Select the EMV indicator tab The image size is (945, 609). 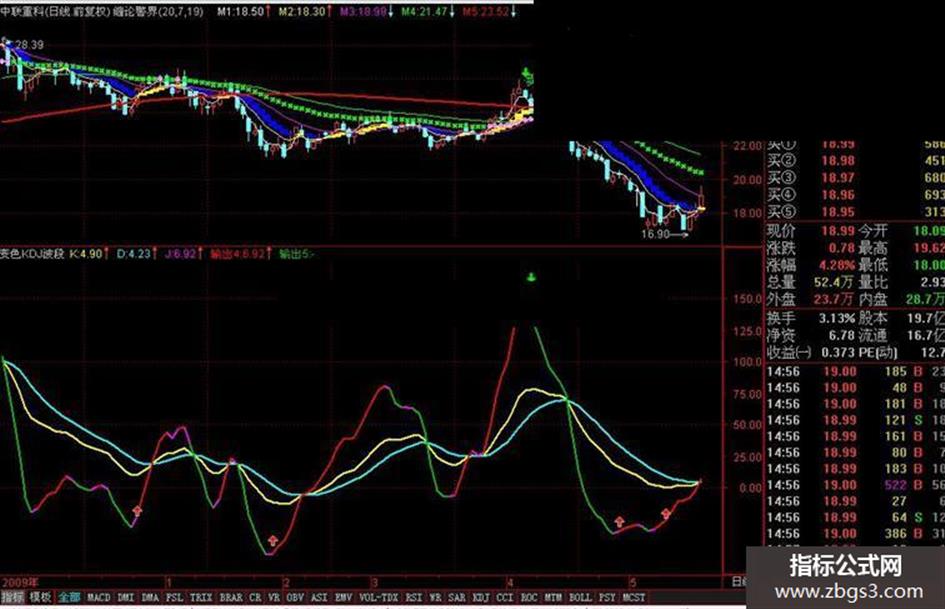point(344,597)
